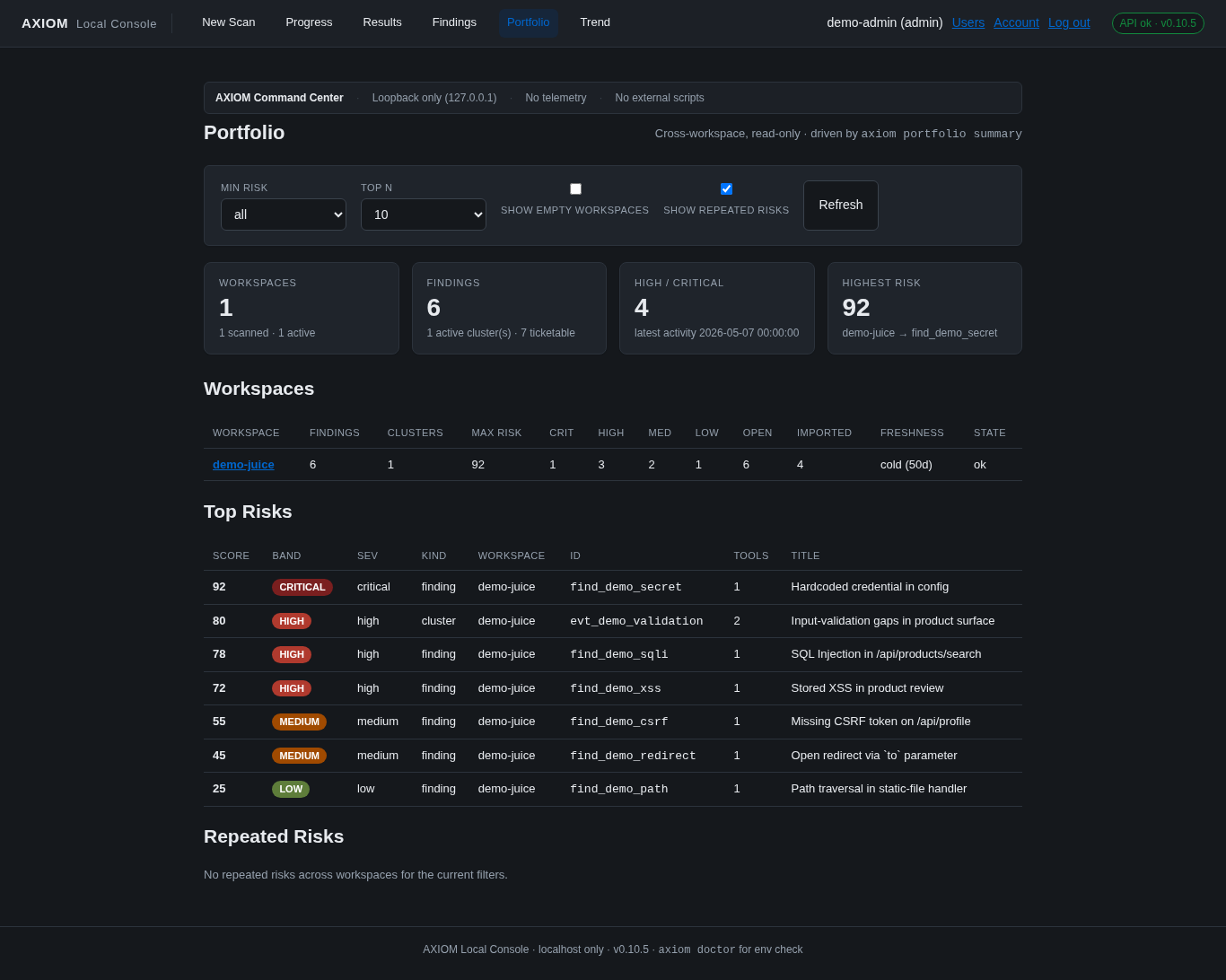Click the 'No repeated risks' message
The width and height of the screenshot is (1226, 980).
pos(355,875)
